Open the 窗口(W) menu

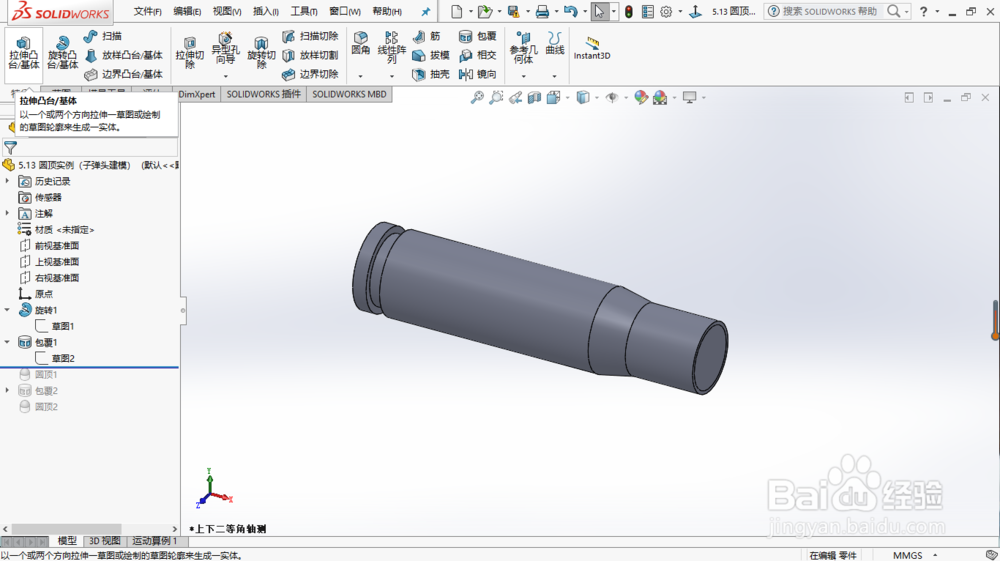(344, 11)
